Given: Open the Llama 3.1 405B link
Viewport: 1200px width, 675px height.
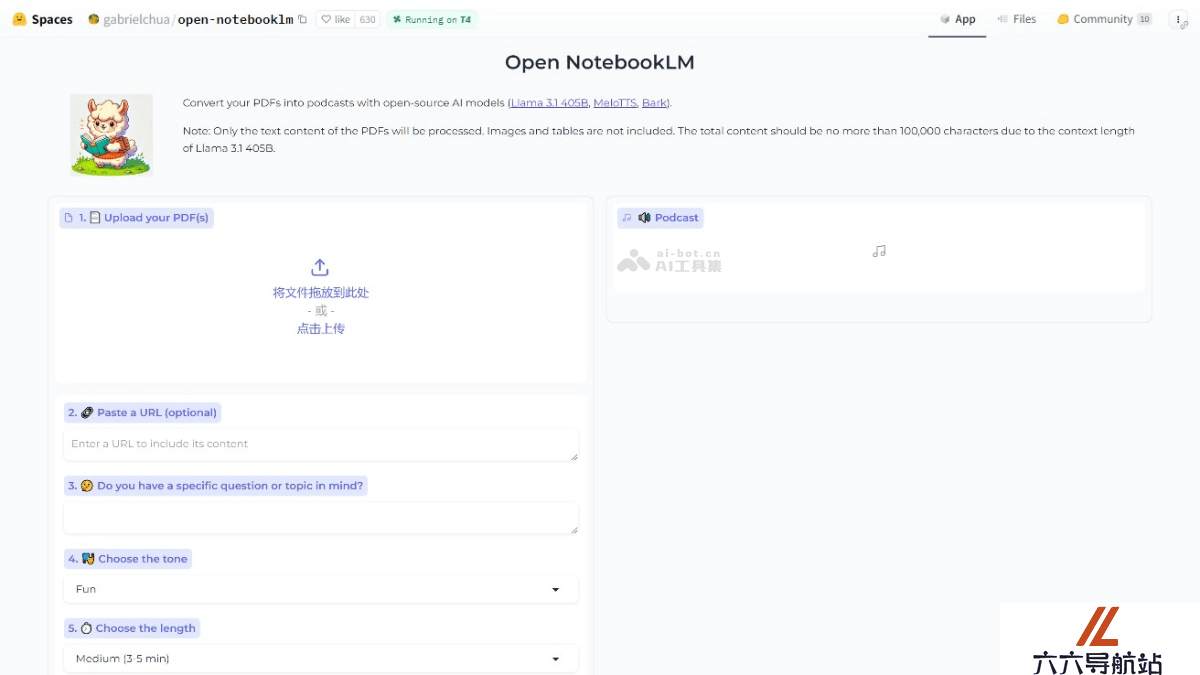Looking at the screenshot, I should (x=549, y=103).
